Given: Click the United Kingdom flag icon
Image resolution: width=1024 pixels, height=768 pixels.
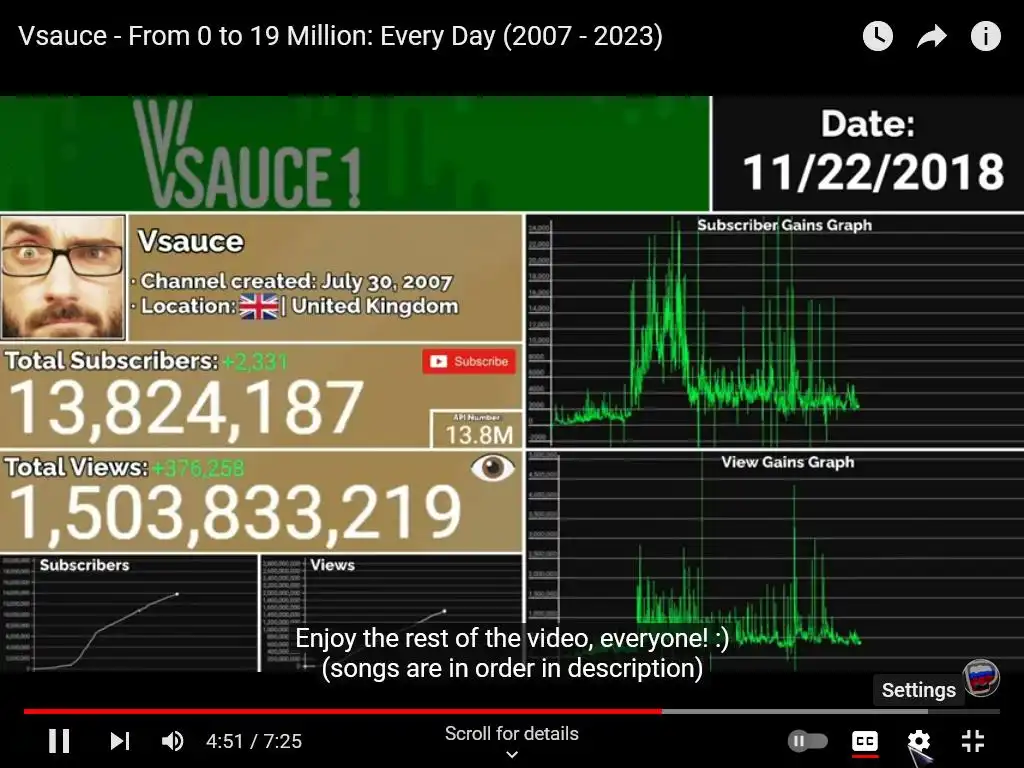Looking at the screenshot, I should pyautogui.click(x=259, y=306).
